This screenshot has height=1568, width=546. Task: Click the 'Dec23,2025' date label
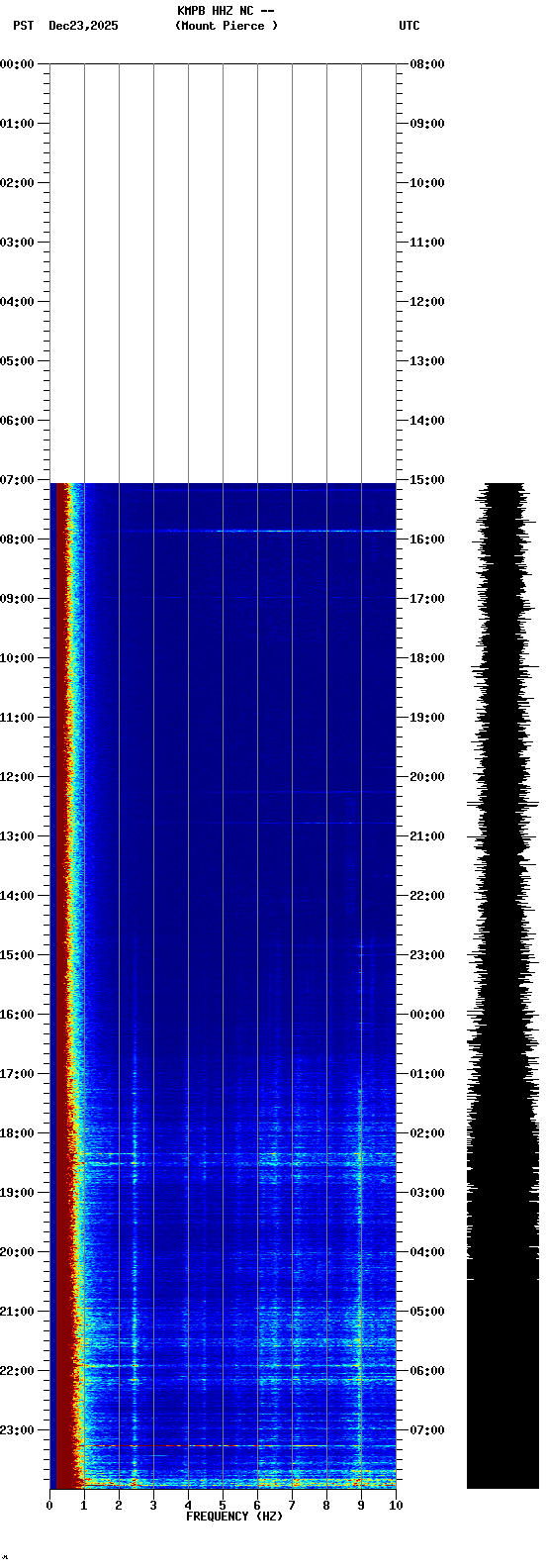click(x=83, y=26)
